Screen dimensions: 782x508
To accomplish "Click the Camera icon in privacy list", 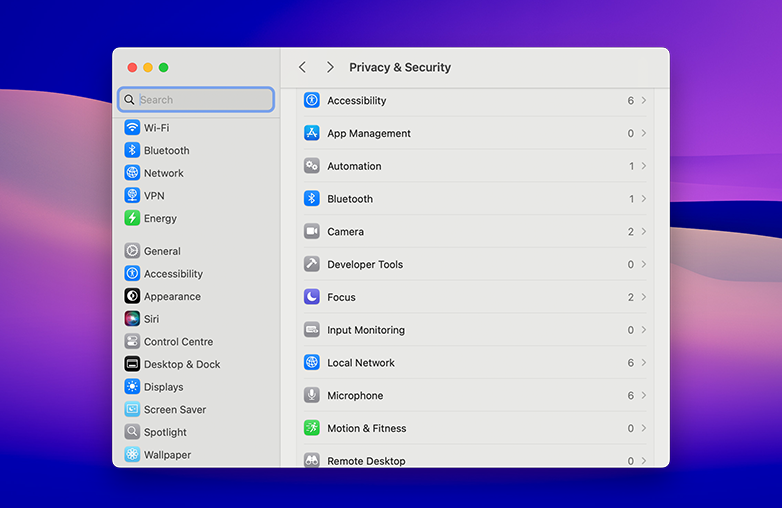I will [312, 231].
